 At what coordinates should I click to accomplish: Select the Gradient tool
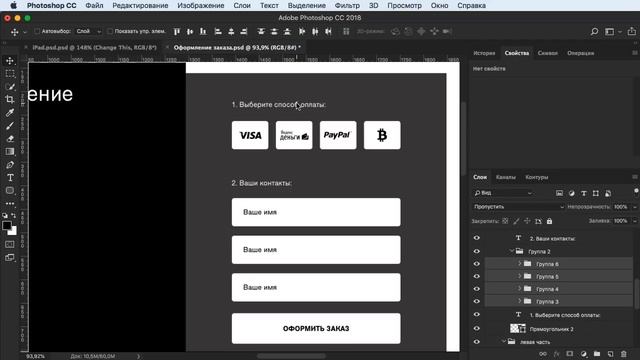pos(10,151)
